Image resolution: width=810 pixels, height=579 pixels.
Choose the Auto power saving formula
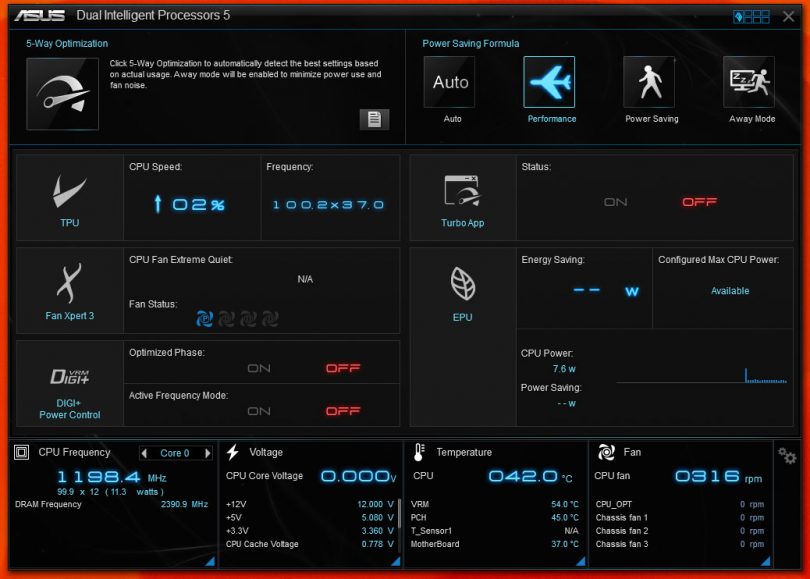[x=450, y=83]
